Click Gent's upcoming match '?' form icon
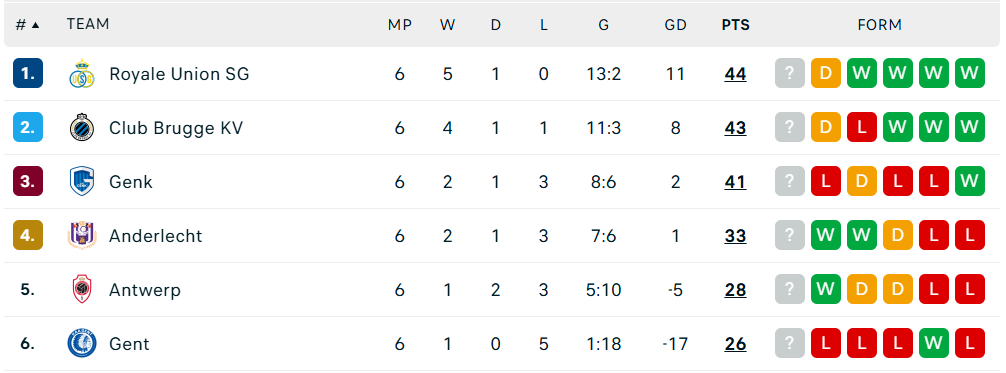 [790, 343]
